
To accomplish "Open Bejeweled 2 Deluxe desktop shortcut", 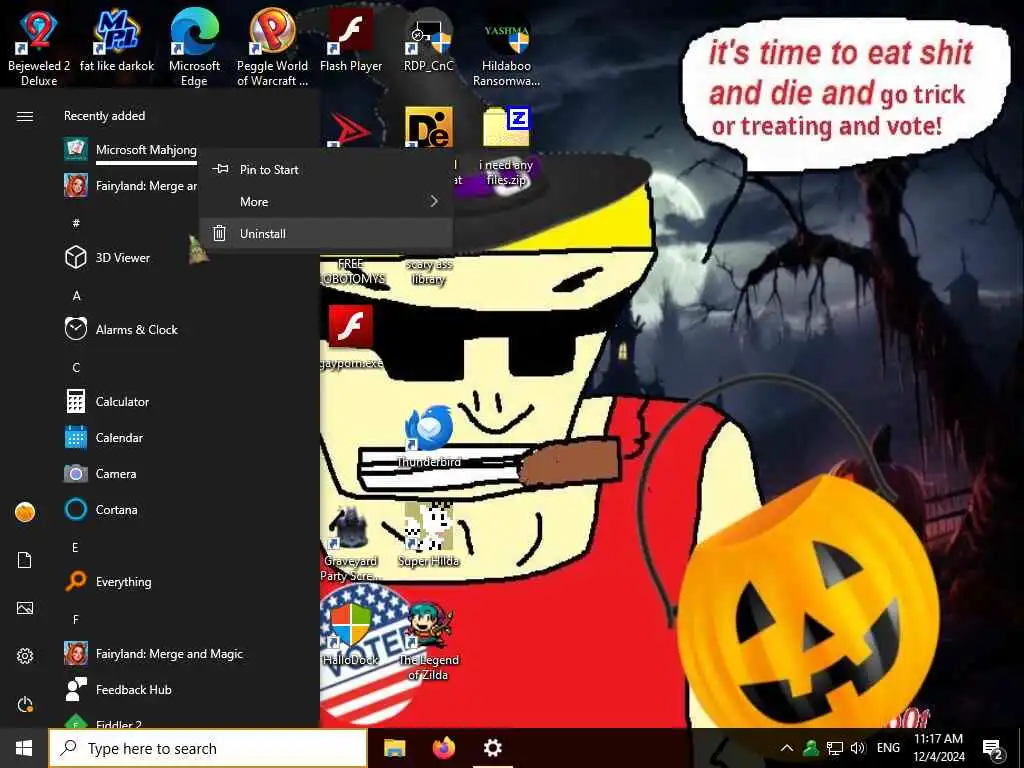I will [39, 44].
